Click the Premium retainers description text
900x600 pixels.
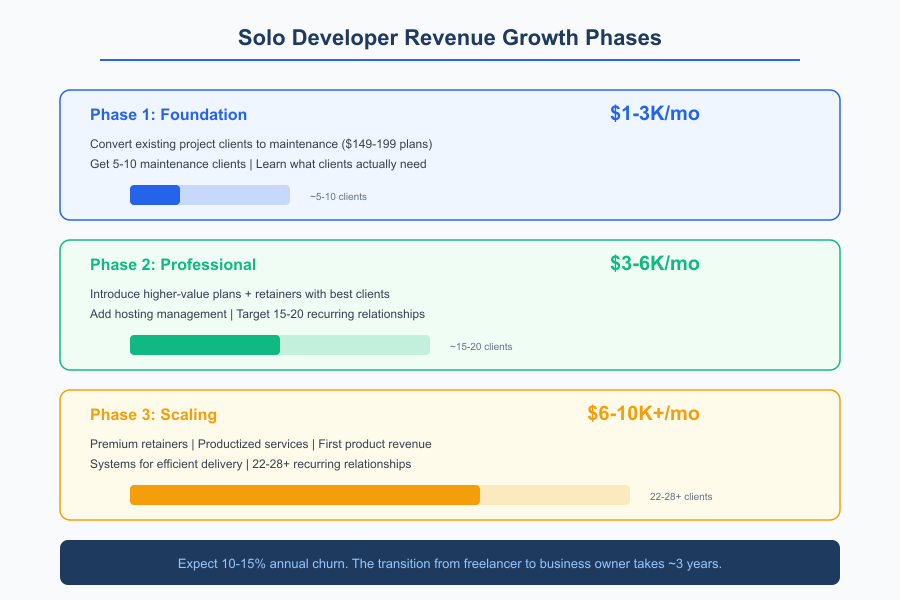tap(258, 444)
